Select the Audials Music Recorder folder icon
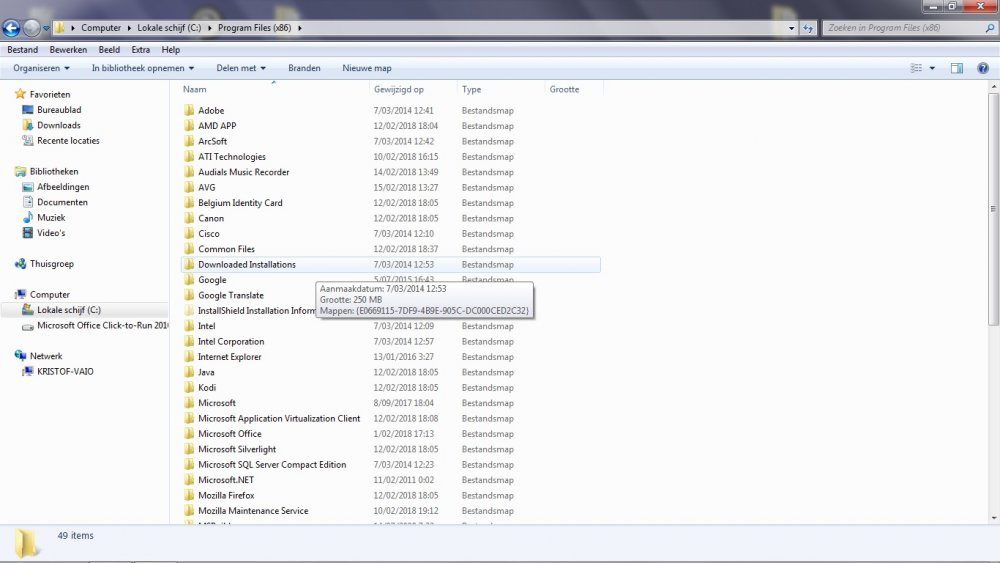Screen dimensions: 1000x563 pyautogui.click(x=189, y=172)
